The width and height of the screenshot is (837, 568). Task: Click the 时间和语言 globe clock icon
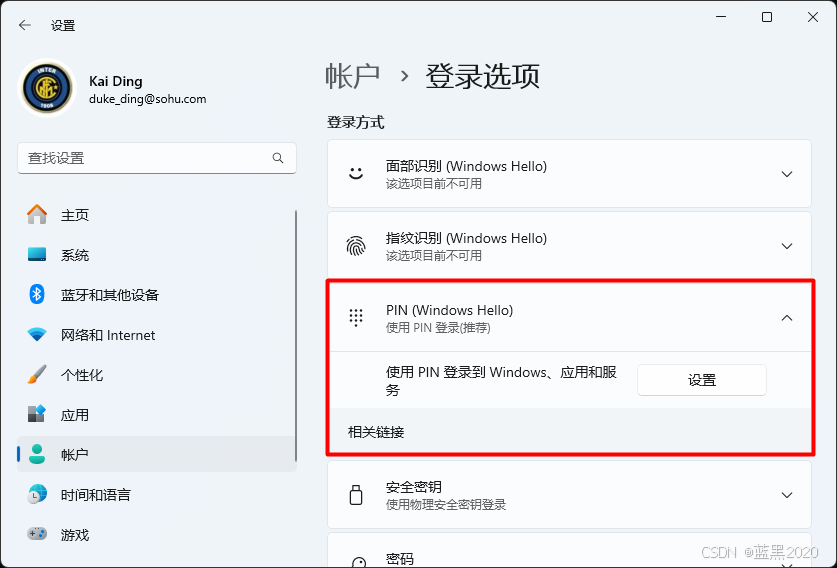coord(37,494)
